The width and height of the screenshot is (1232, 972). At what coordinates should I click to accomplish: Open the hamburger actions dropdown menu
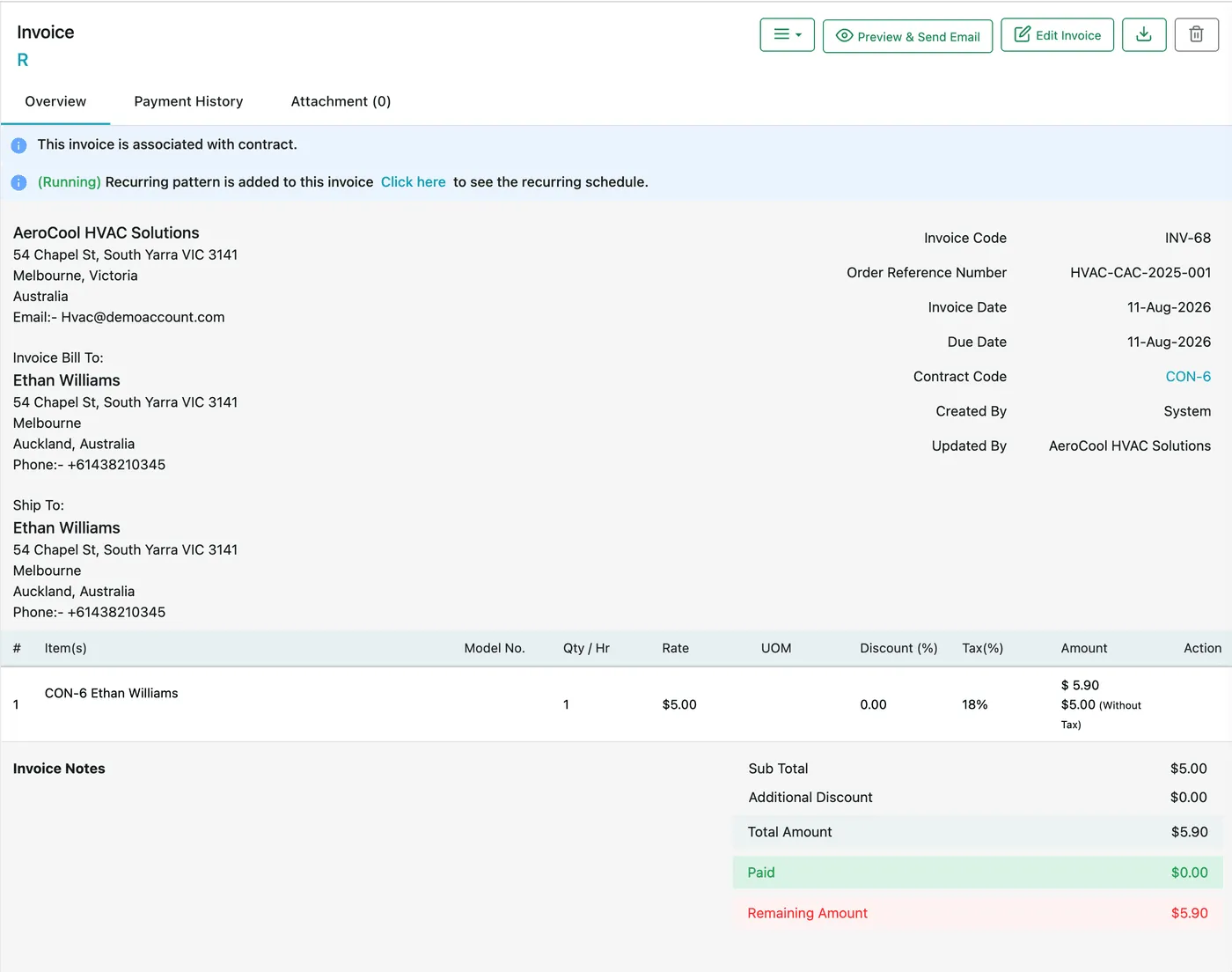click(x=787, y=35)
